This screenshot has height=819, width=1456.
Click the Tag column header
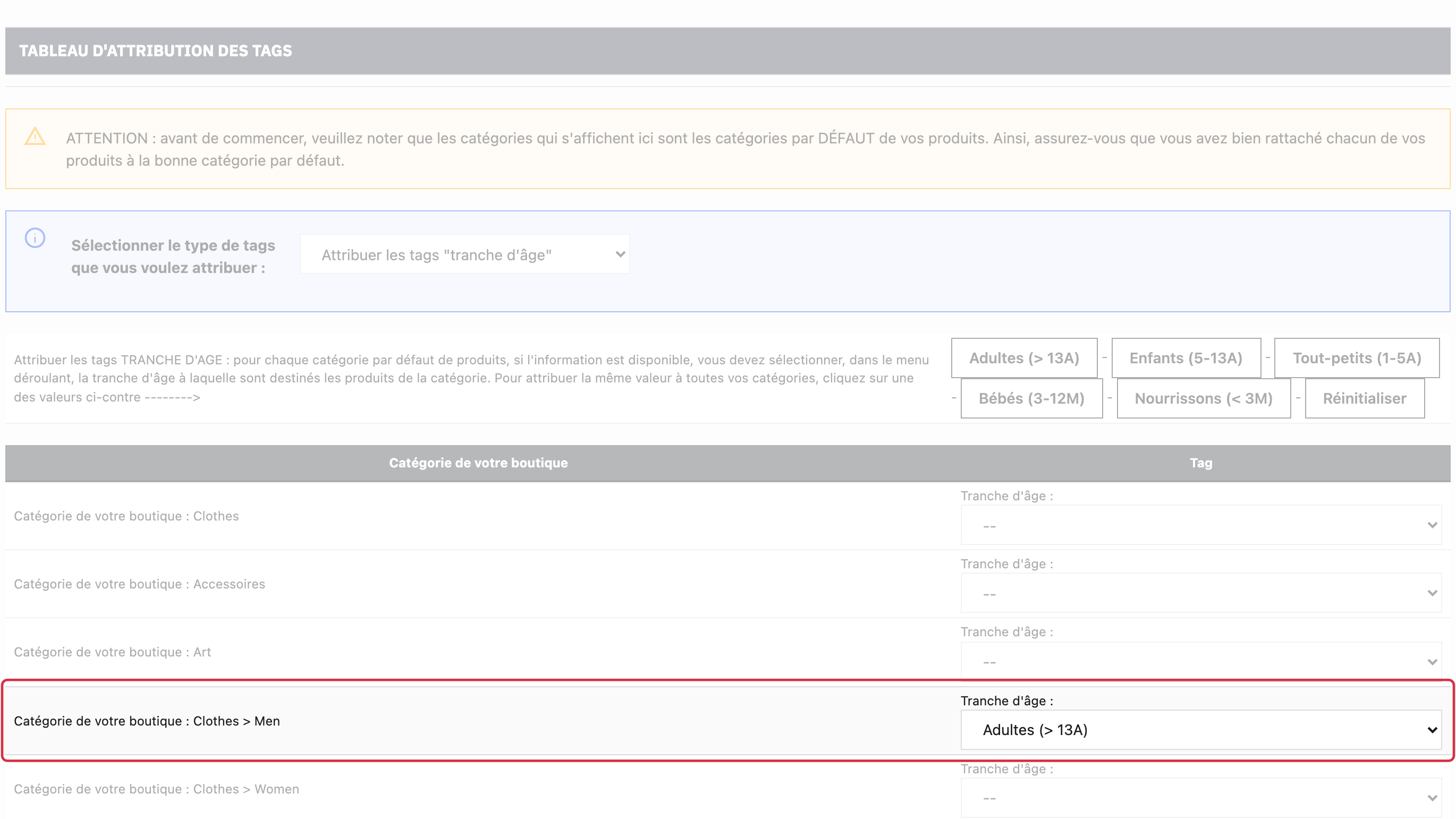pyautogui.click(x=1201, y=463)
